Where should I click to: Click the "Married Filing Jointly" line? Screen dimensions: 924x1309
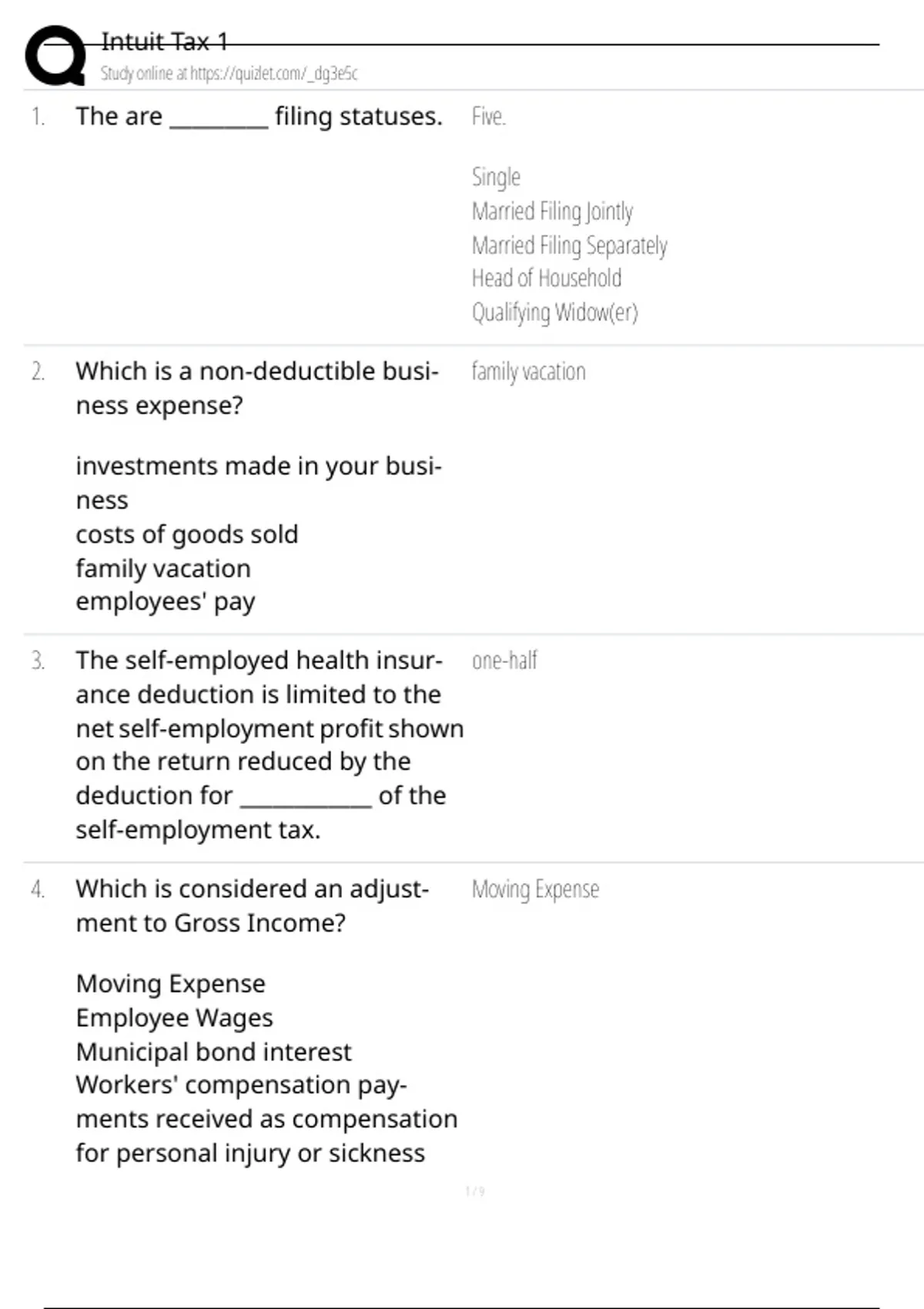pos(552,211)
